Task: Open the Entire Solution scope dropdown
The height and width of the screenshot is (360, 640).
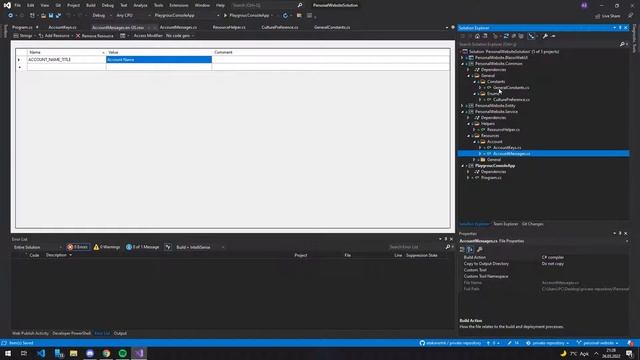Action: (x=37, y=247)
